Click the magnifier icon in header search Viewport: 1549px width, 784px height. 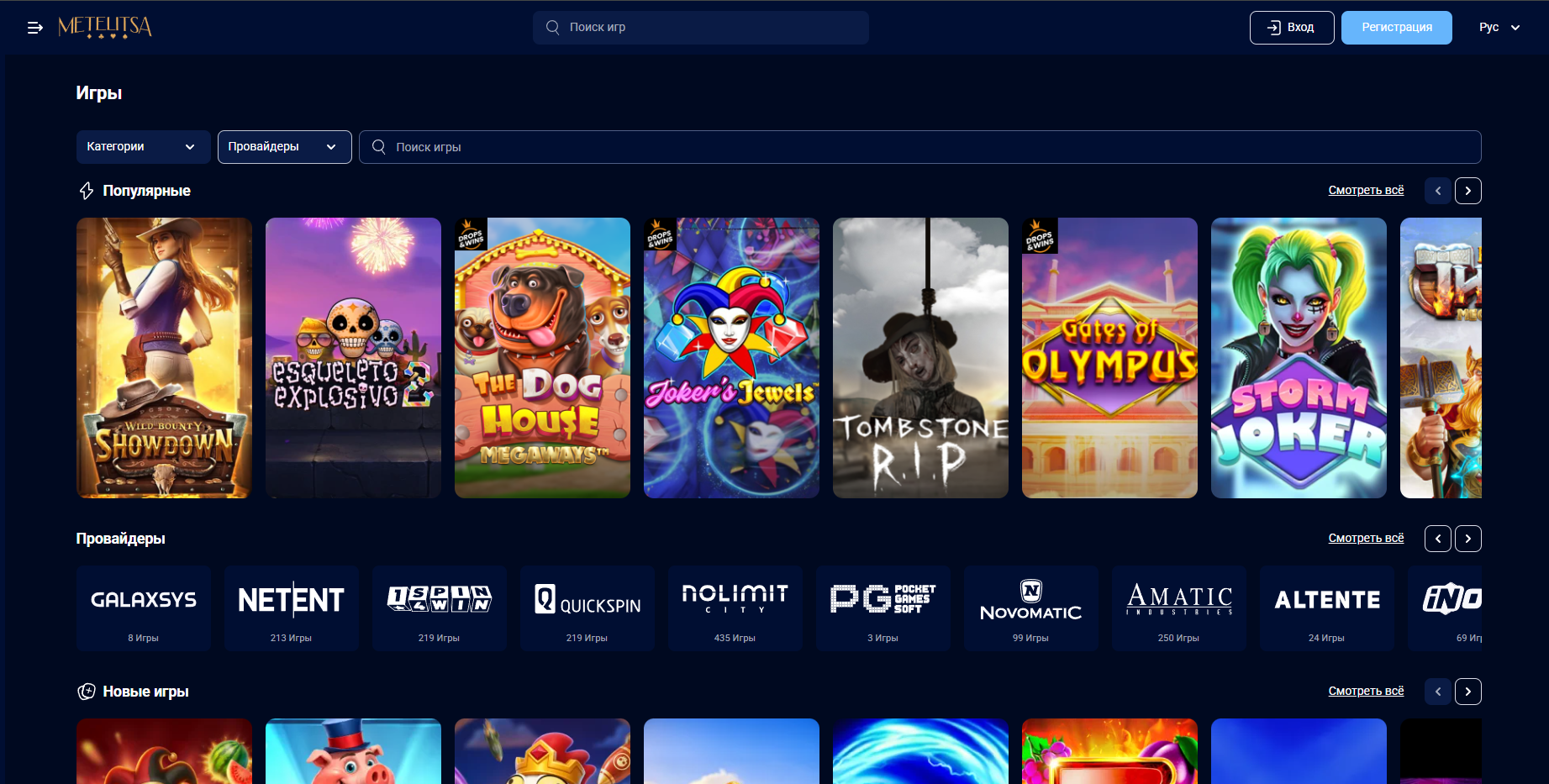pos(552,27)
